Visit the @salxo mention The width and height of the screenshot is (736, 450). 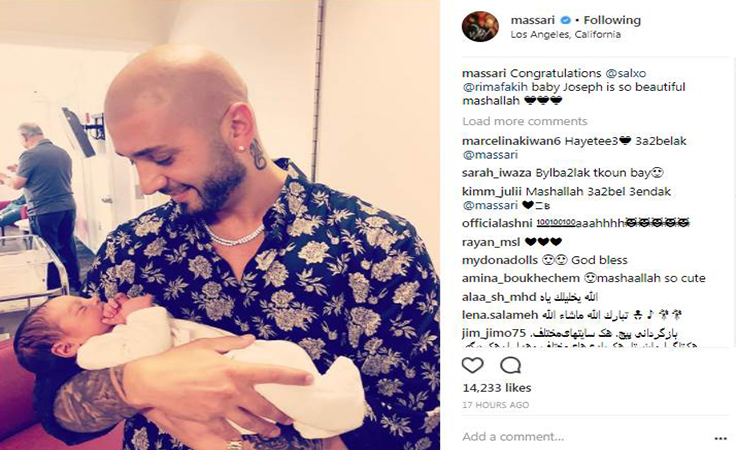[x=626, y=74]
